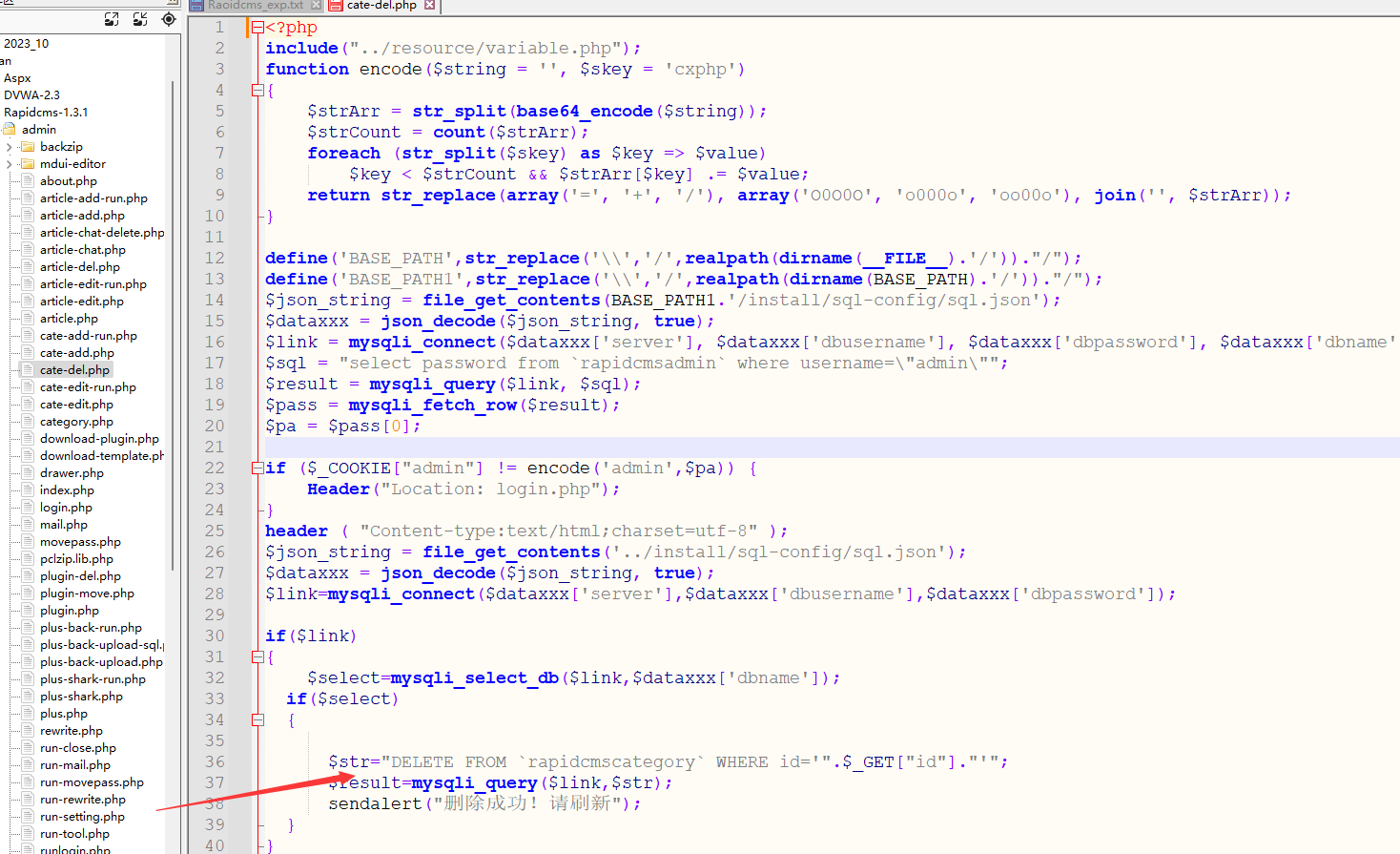Close the Raoidcms_exp.txt tab
Viewport: 1400px width, 854px height.
click(x=317, y=6)
